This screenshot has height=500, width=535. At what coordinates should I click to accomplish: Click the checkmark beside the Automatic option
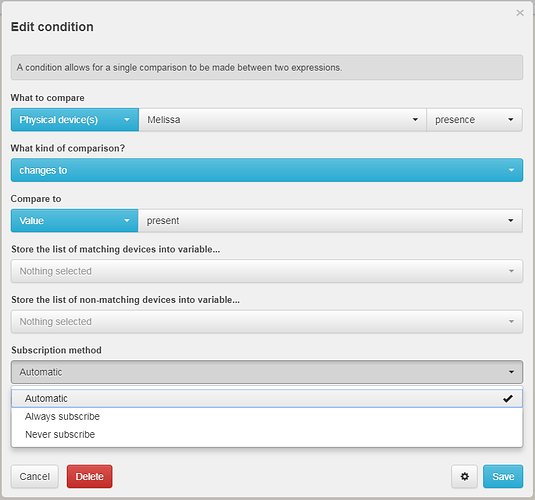[508, 398]
